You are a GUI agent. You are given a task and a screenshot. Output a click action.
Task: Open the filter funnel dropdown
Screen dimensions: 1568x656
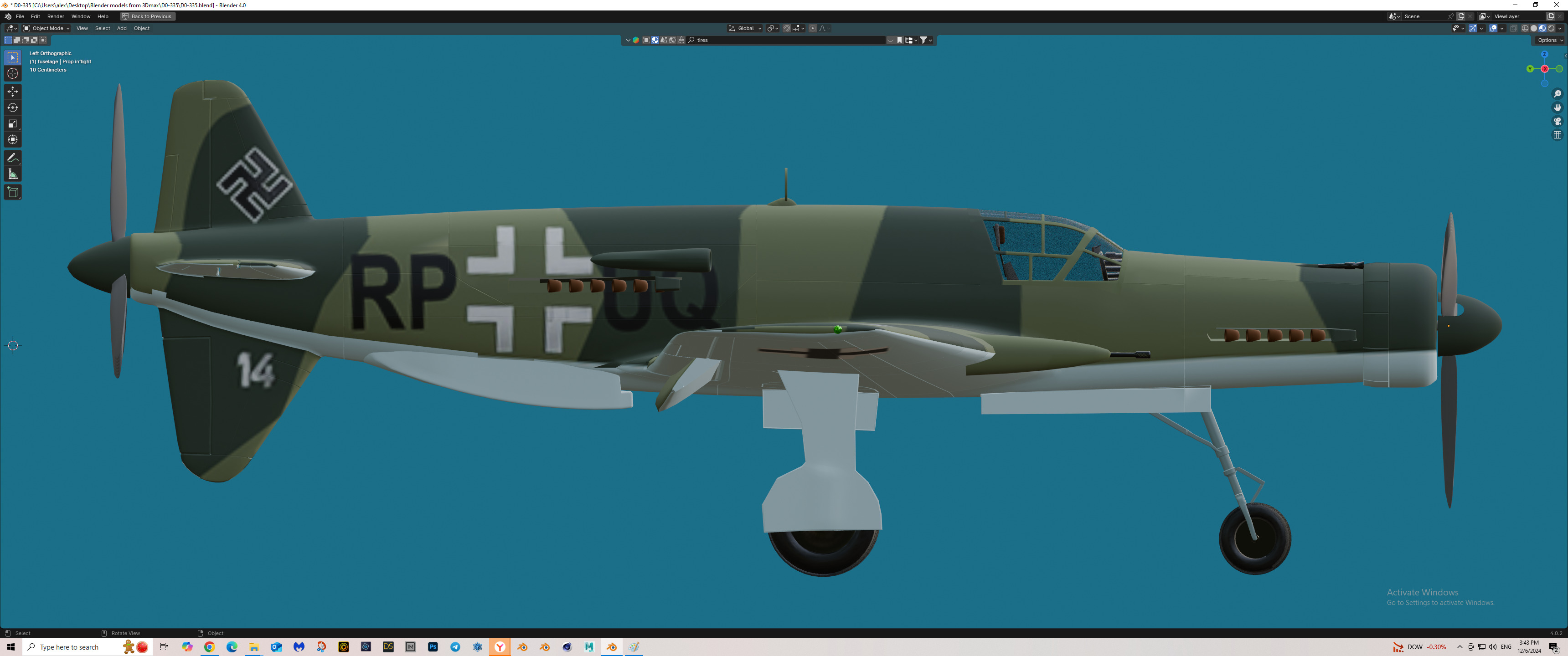point(926,40)
